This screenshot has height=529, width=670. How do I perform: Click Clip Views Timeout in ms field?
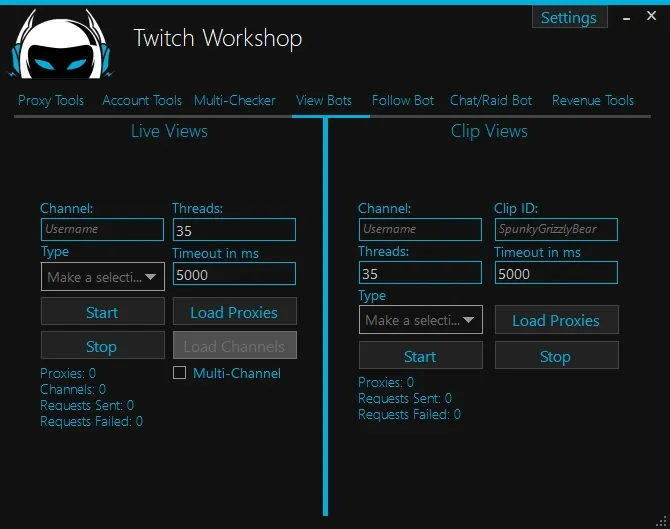(556, 273)
